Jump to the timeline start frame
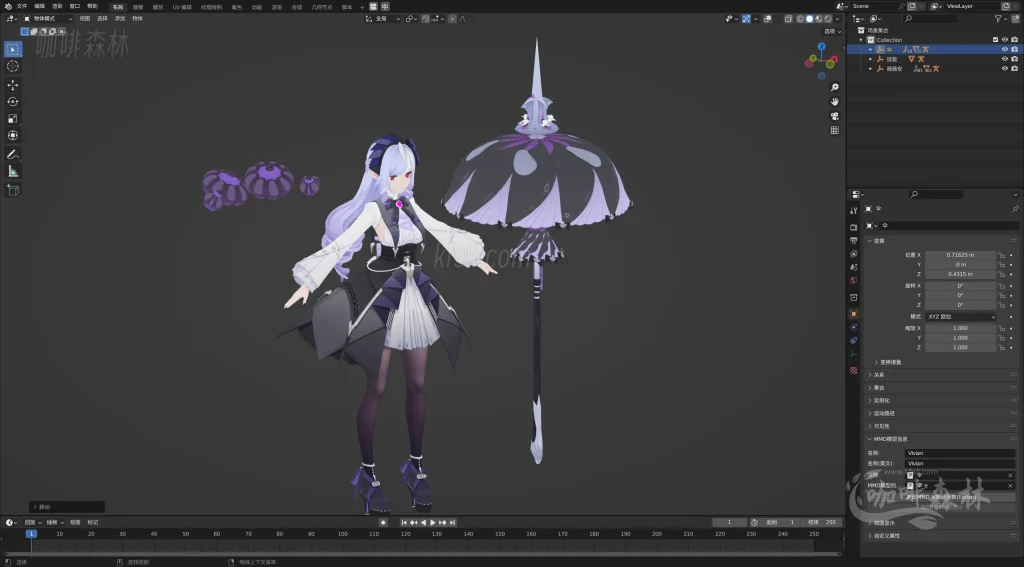The height and width of the screenshot is (567, 1024). [x=404, y=523]
